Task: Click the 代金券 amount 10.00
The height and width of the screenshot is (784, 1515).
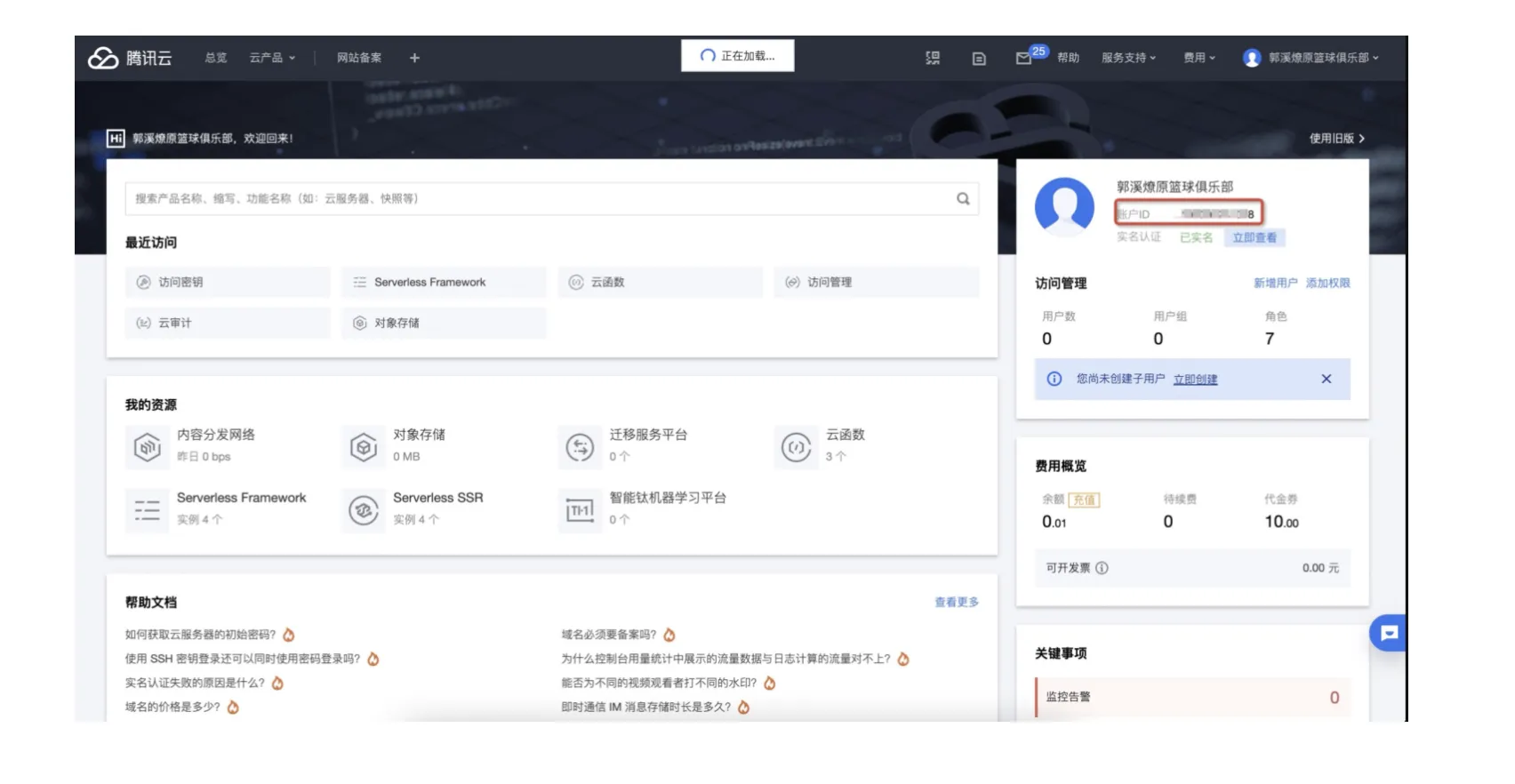Action: pos(1281,522)
